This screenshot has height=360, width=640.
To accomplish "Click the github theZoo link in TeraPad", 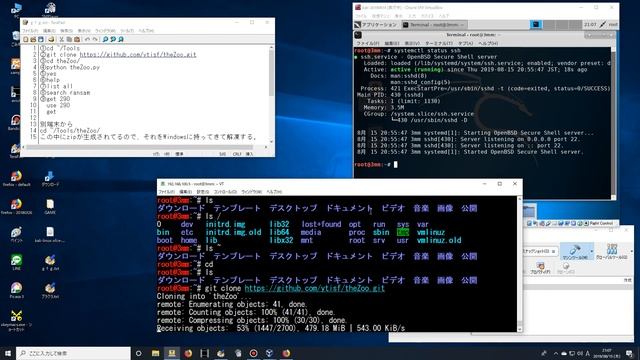I will click(x=138, y=54).
